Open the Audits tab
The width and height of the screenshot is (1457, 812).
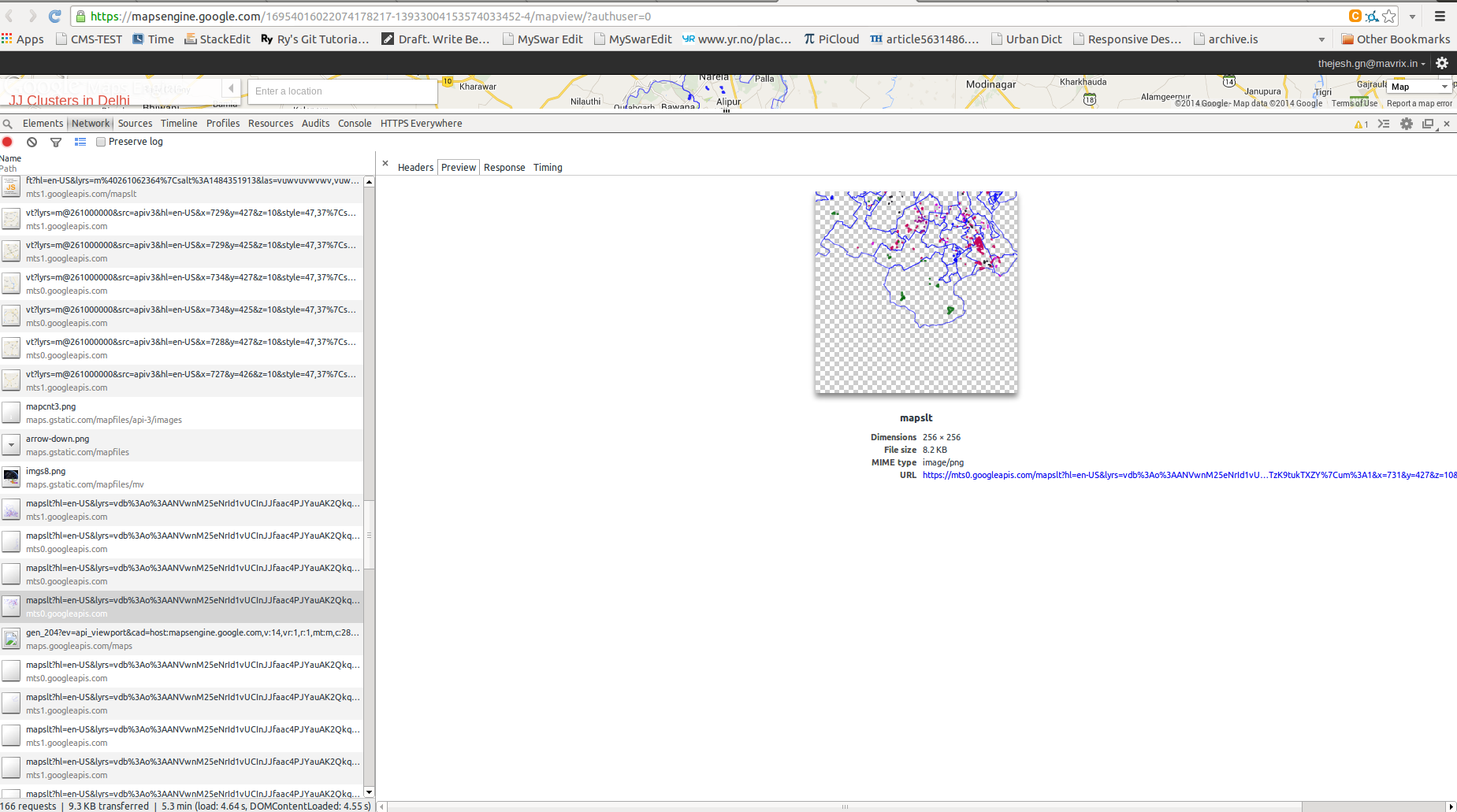[315, 124]
